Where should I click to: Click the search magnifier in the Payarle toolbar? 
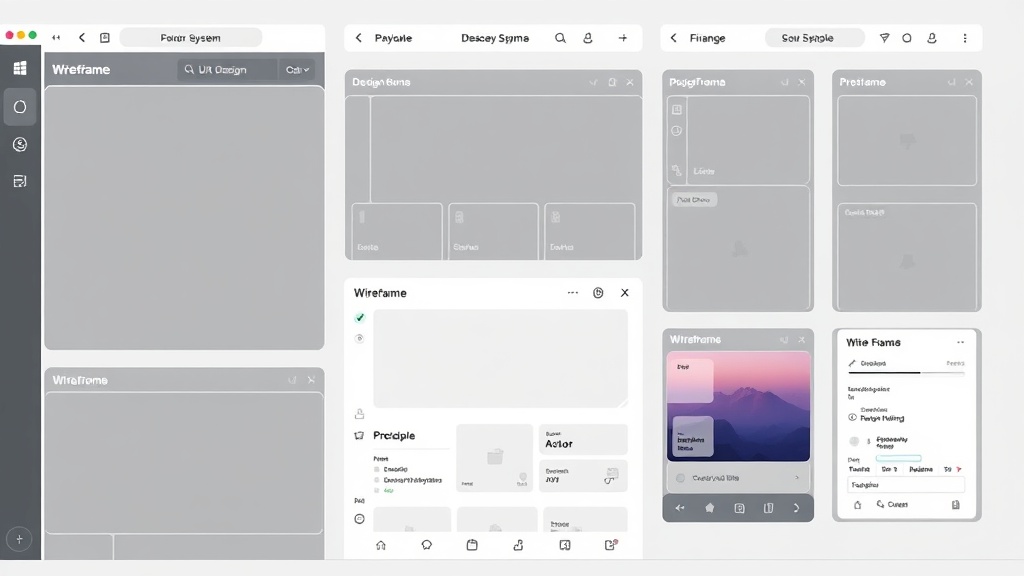(x=560, y=38)
